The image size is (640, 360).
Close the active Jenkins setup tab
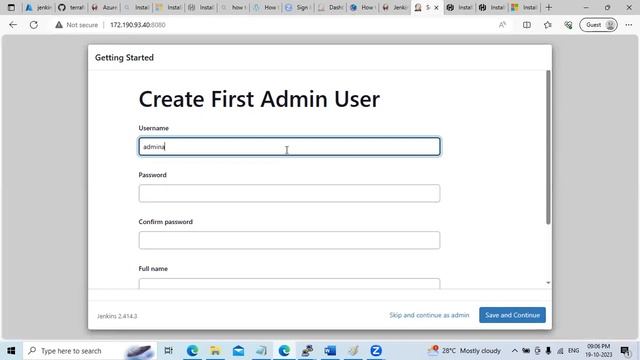[x=436, y=7]
